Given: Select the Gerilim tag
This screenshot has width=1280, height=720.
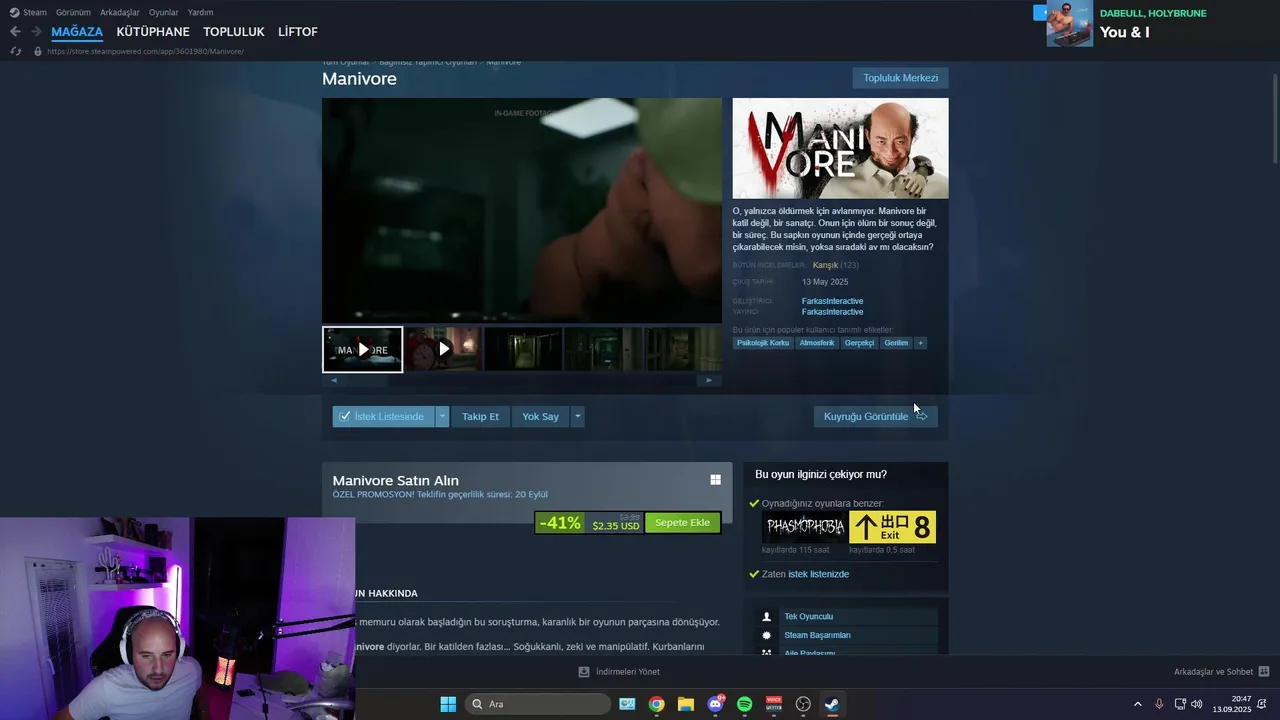Looking at the screenshot, I should 896,343.
